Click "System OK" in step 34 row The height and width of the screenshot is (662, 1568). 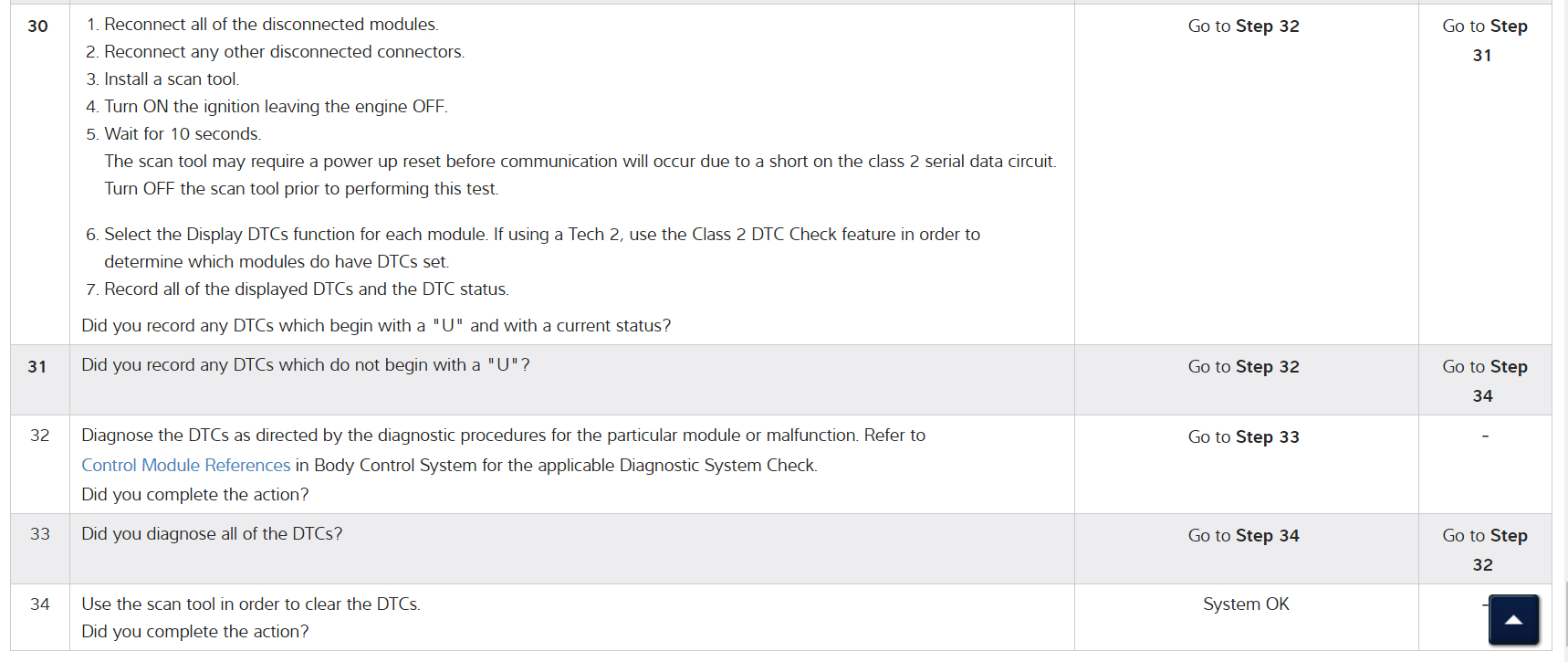tap(1246, 604)
